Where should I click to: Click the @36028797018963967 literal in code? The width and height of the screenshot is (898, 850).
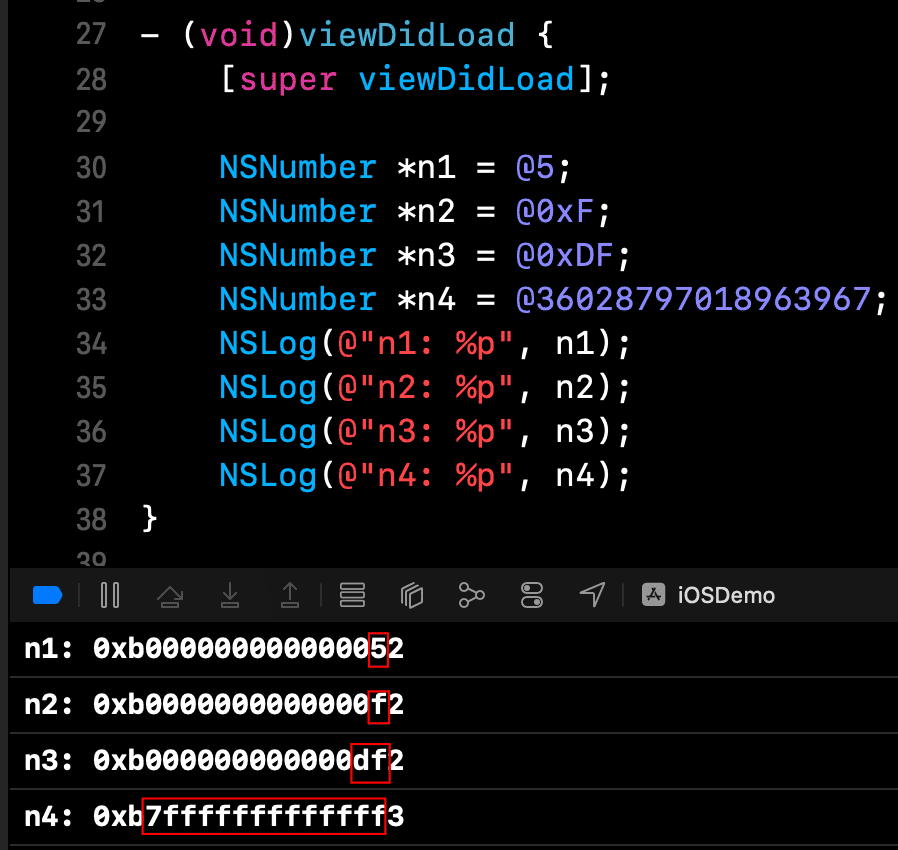point(700,300)
